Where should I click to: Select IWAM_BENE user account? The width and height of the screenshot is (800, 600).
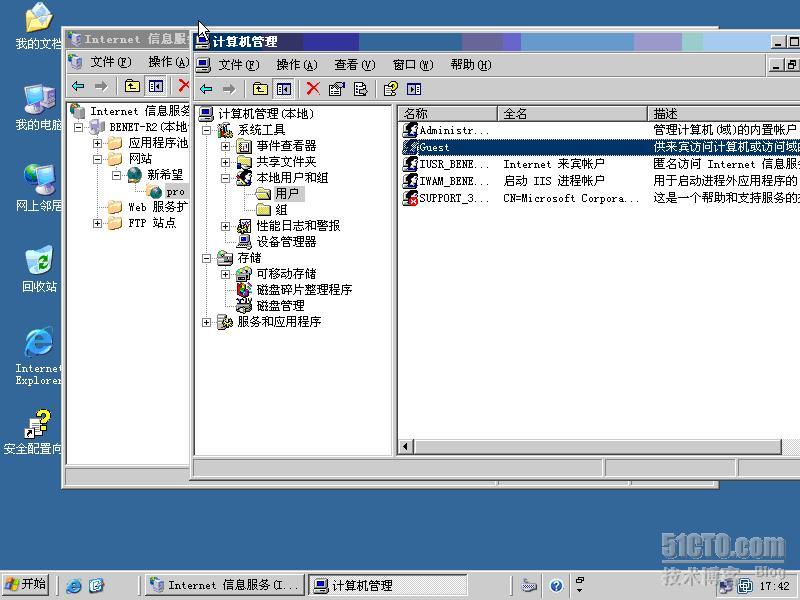(x=599, y=181)
